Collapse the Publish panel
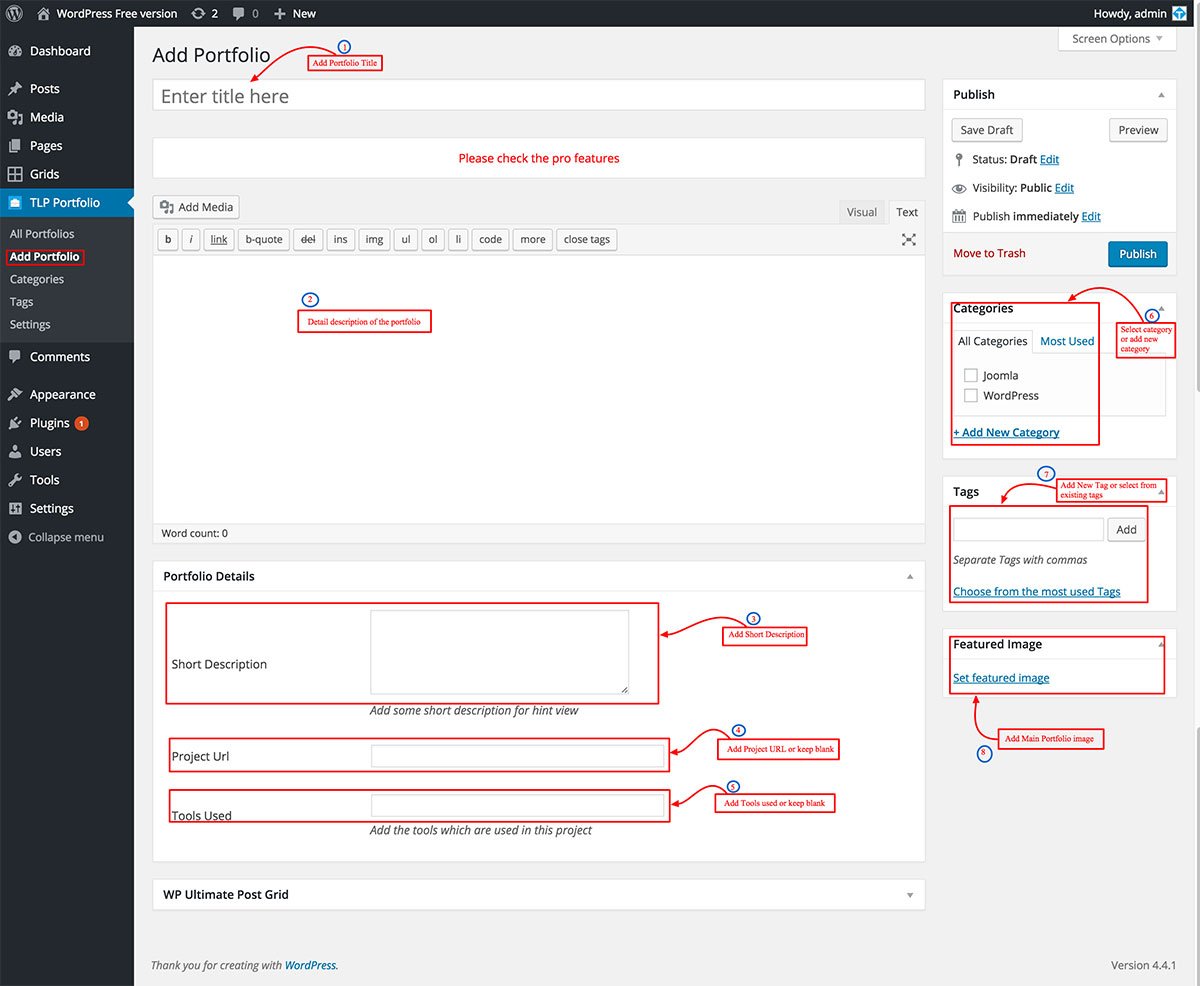The image size is (1200, 986). [x=1161, y=95]
